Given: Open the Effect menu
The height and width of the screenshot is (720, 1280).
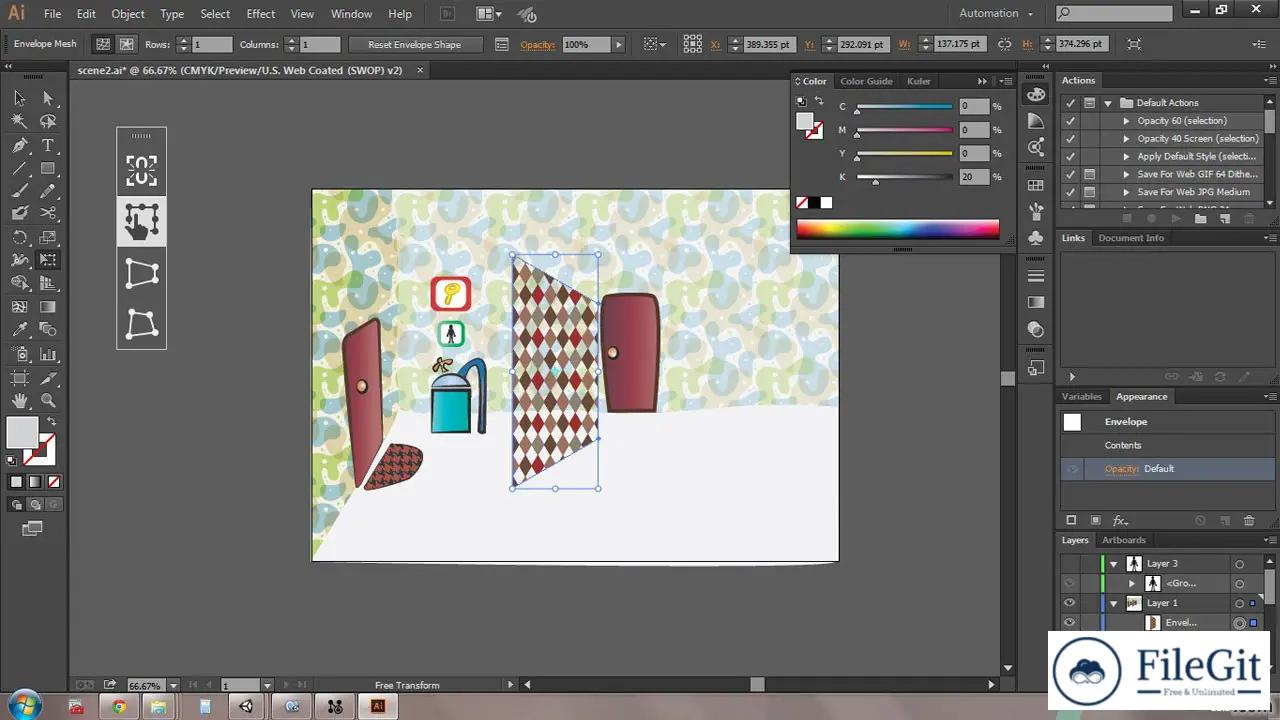Looking at the screenshot, I should (261, 14).
